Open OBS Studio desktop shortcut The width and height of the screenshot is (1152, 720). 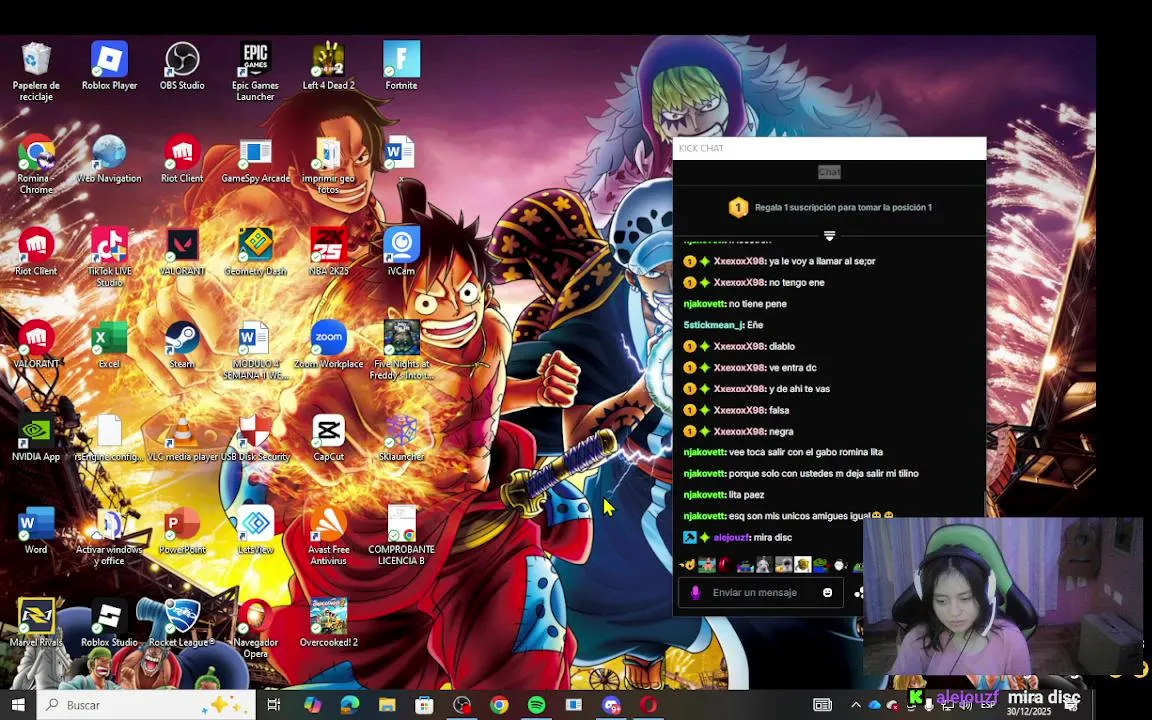coord(182,66)
